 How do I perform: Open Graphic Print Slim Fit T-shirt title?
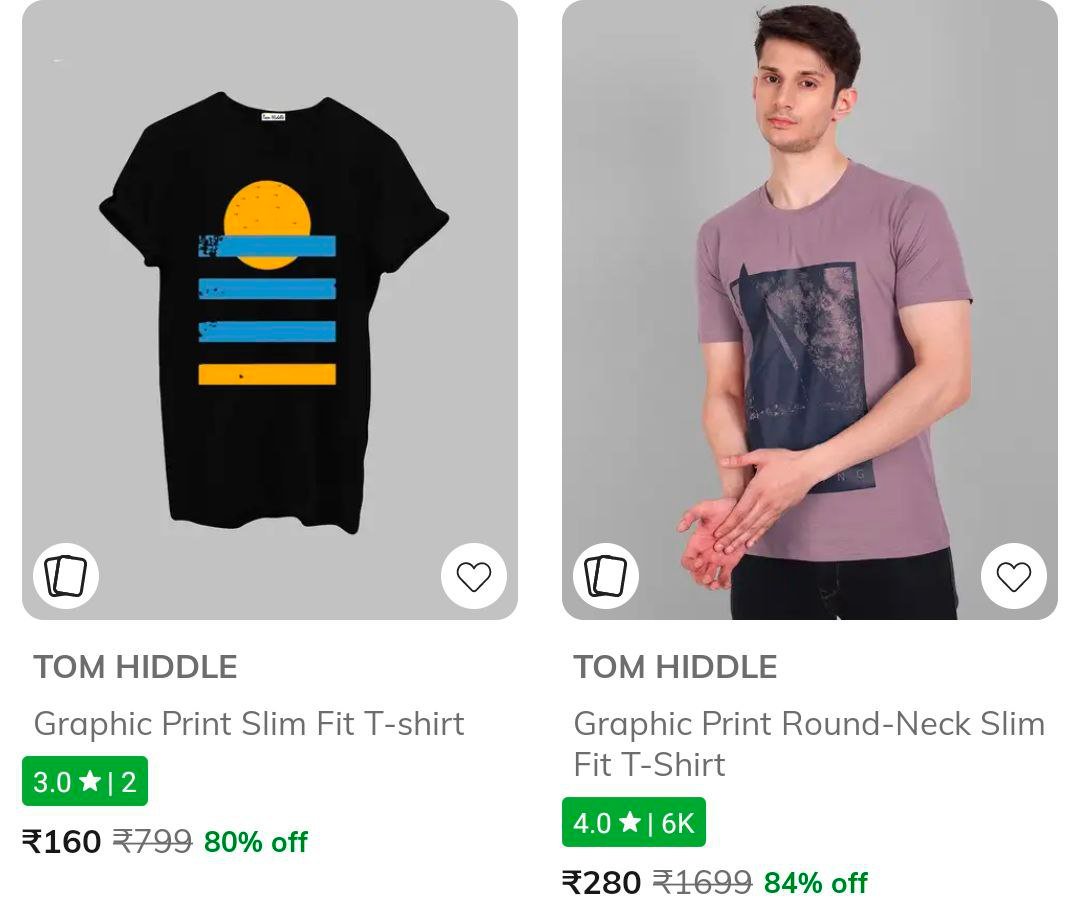249,723
